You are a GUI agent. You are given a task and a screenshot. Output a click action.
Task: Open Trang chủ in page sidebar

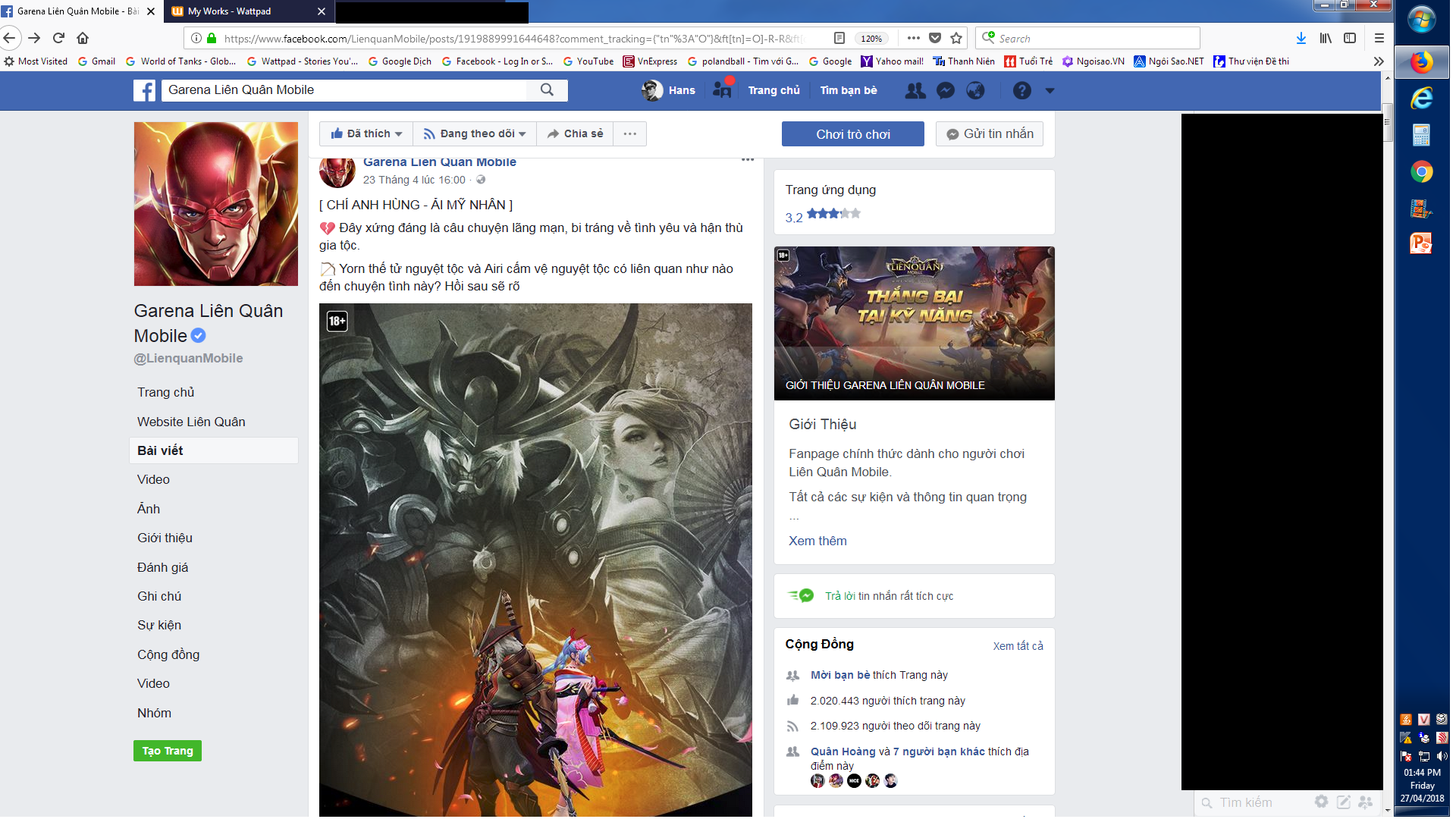[166, 392]
